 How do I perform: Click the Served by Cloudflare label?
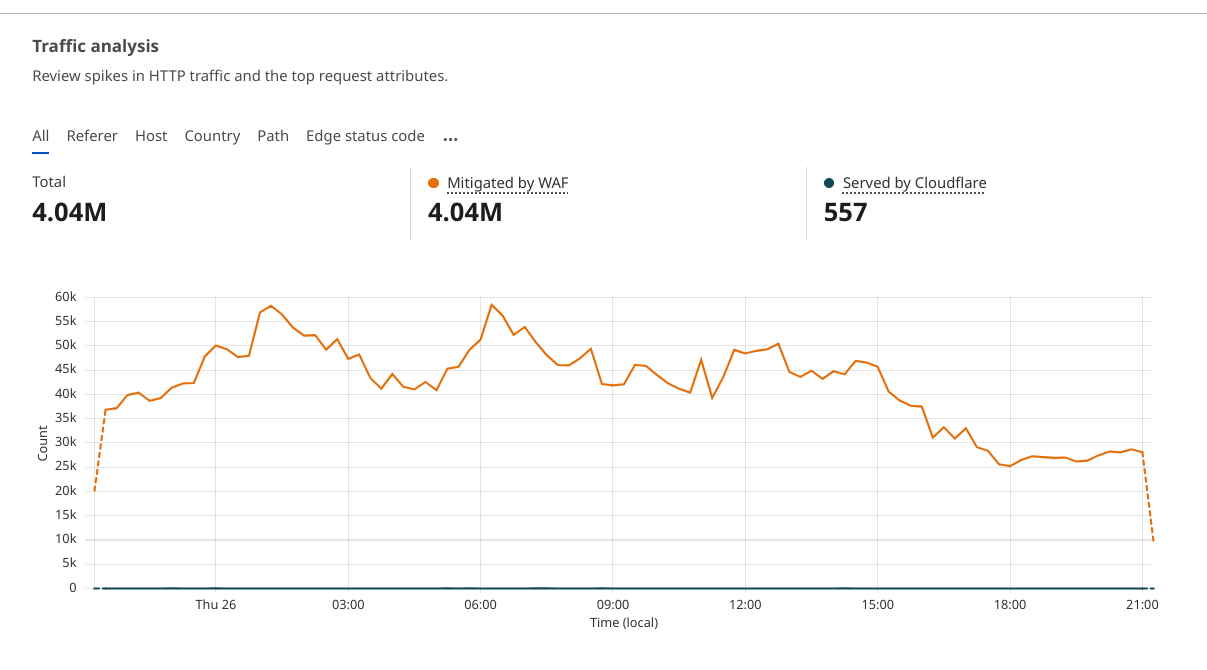point(914,183)
